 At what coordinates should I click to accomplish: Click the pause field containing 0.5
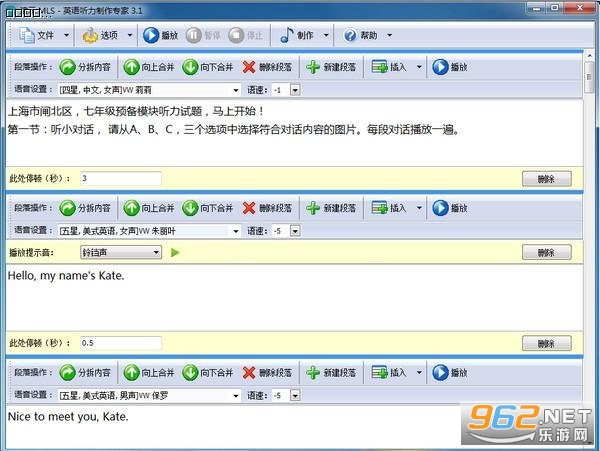click(x=121, y=343)
